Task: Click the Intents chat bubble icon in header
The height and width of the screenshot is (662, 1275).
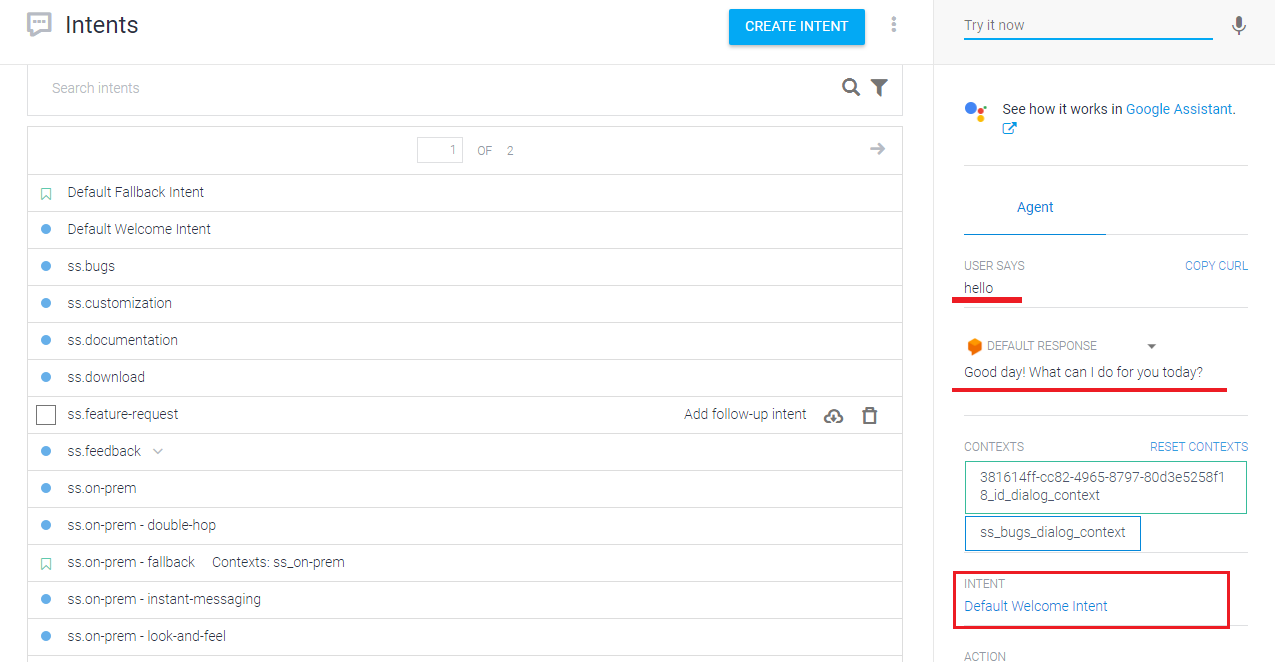Action: [x=40, y=25]
